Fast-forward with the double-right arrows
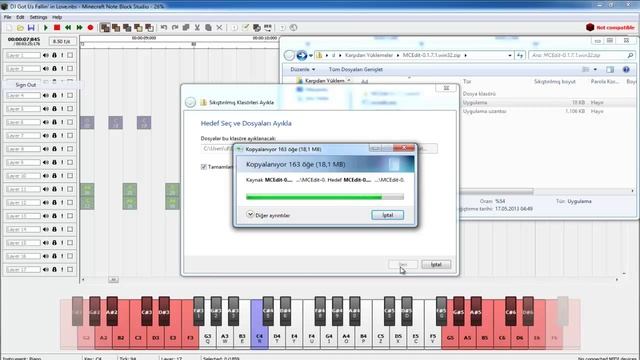The height and width of the screenshot is (360, 640). (79, 28)
